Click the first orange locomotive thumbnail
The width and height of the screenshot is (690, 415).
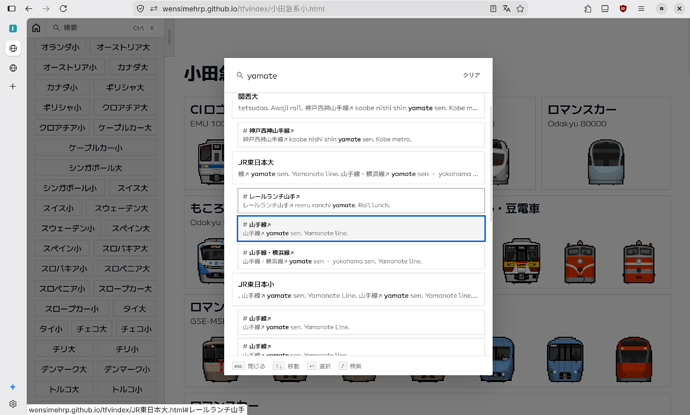580,261
